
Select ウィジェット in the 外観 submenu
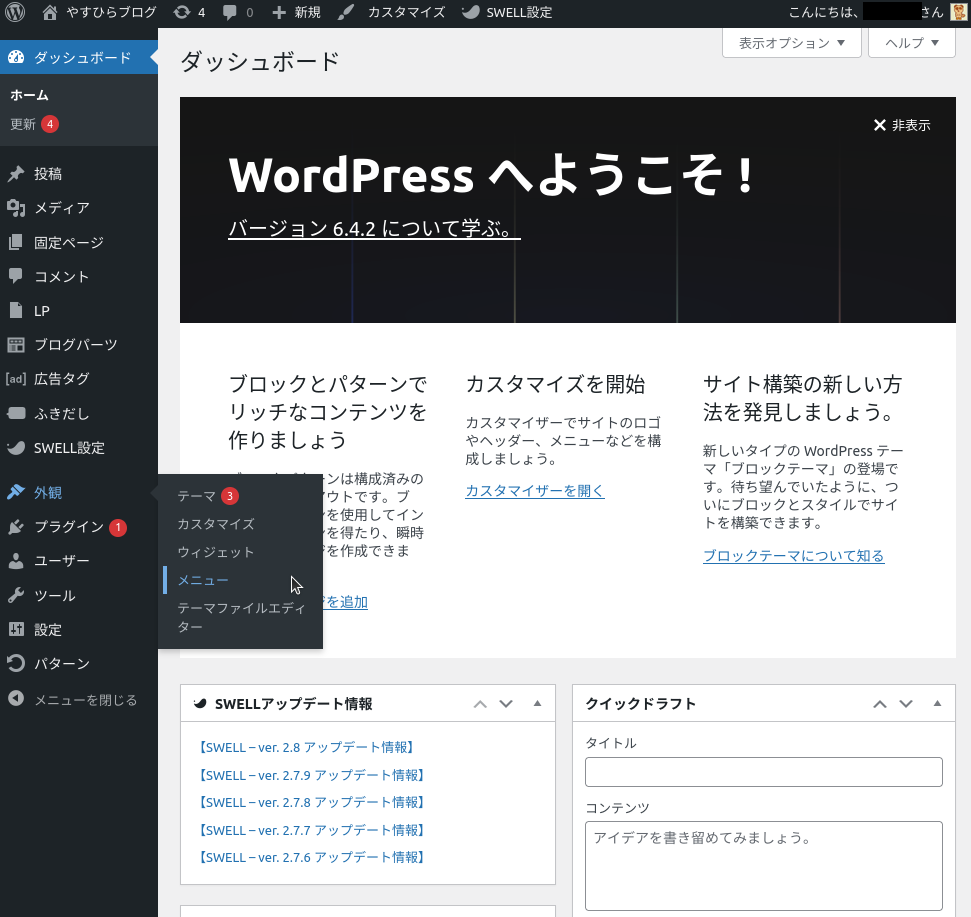coord(216,552)
